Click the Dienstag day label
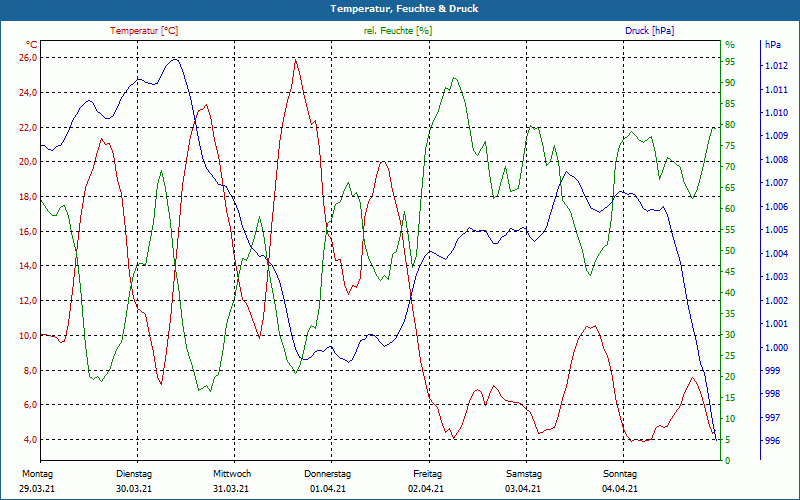This screenshot has width=800, height=500. coord(134,474)
